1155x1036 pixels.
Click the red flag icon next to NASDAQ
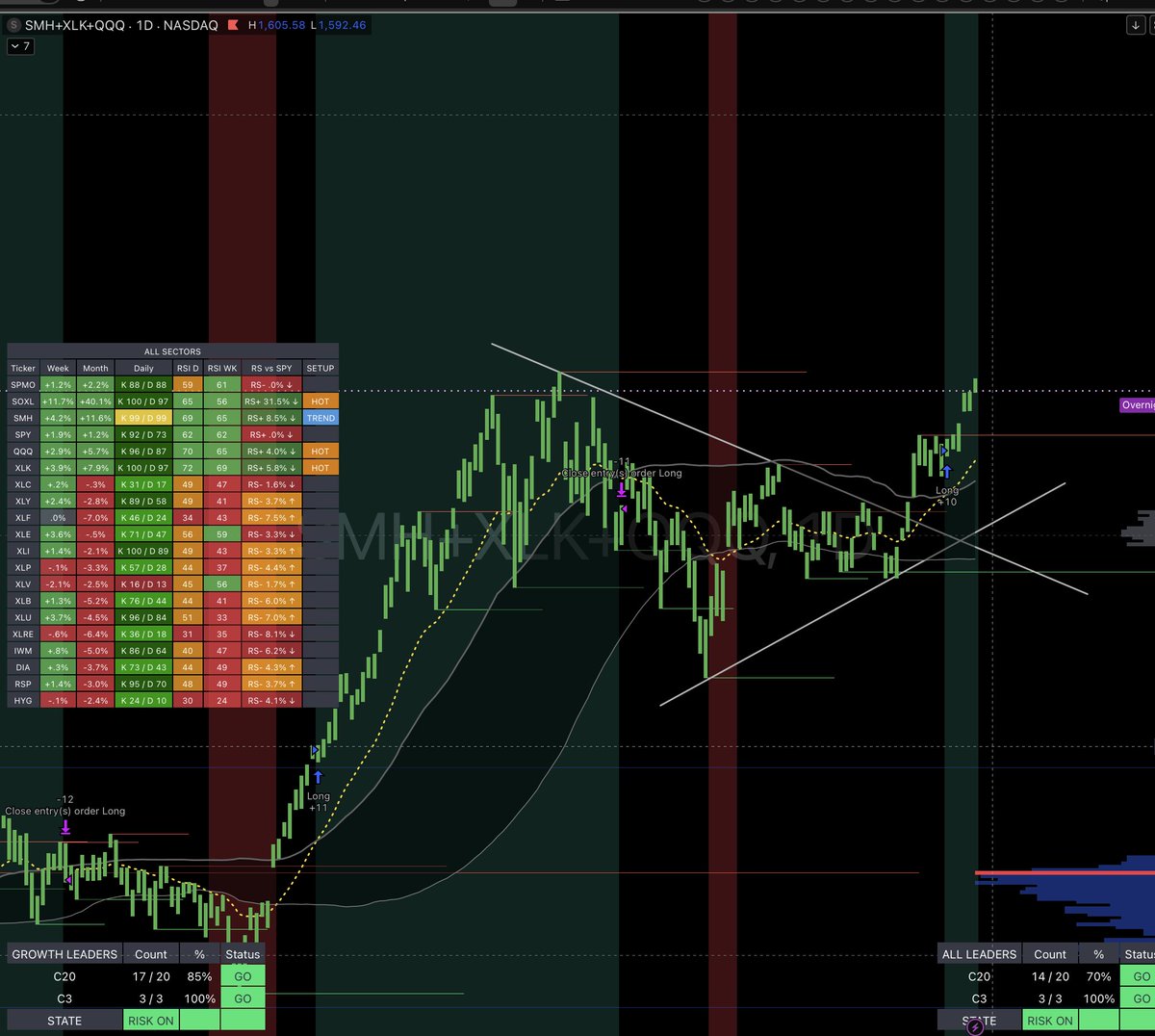coord(233,25)
